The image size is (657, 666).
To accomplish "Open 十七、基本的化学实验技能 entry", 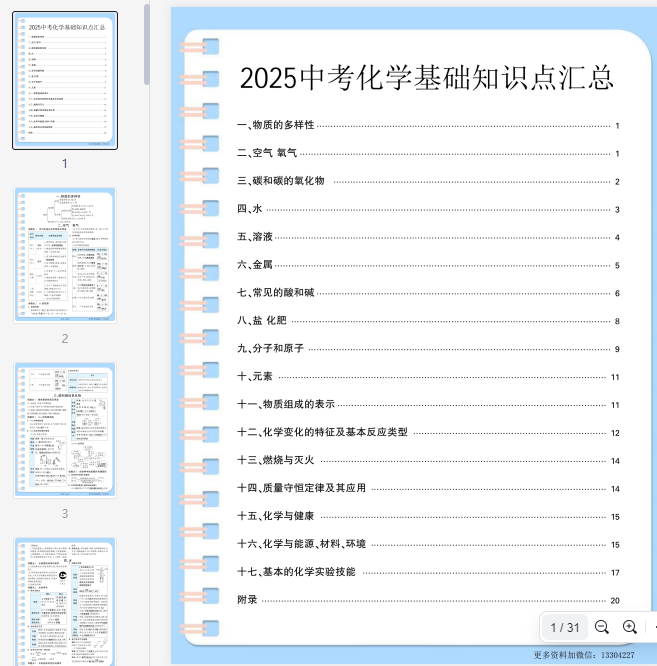I will [296, 572].
